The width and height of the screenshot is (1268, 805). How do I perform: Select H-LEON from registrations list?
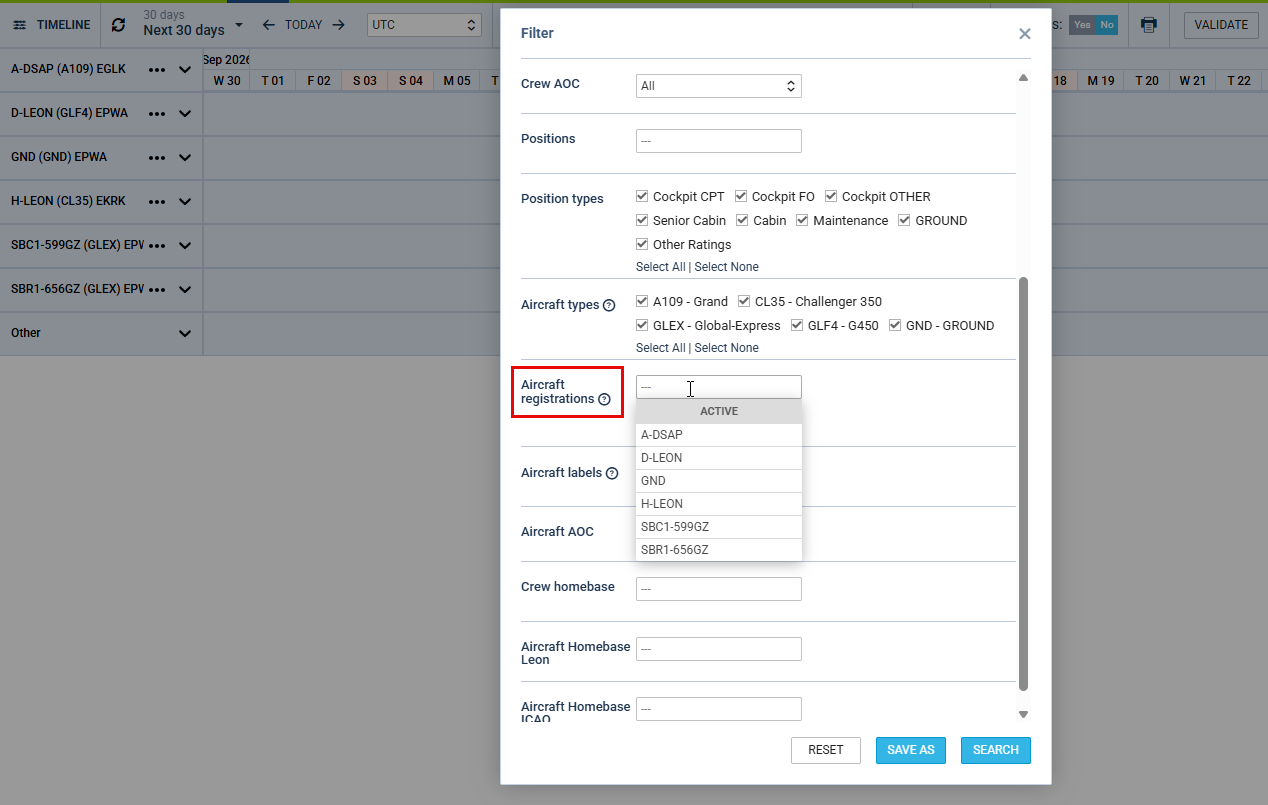point(719,504)
